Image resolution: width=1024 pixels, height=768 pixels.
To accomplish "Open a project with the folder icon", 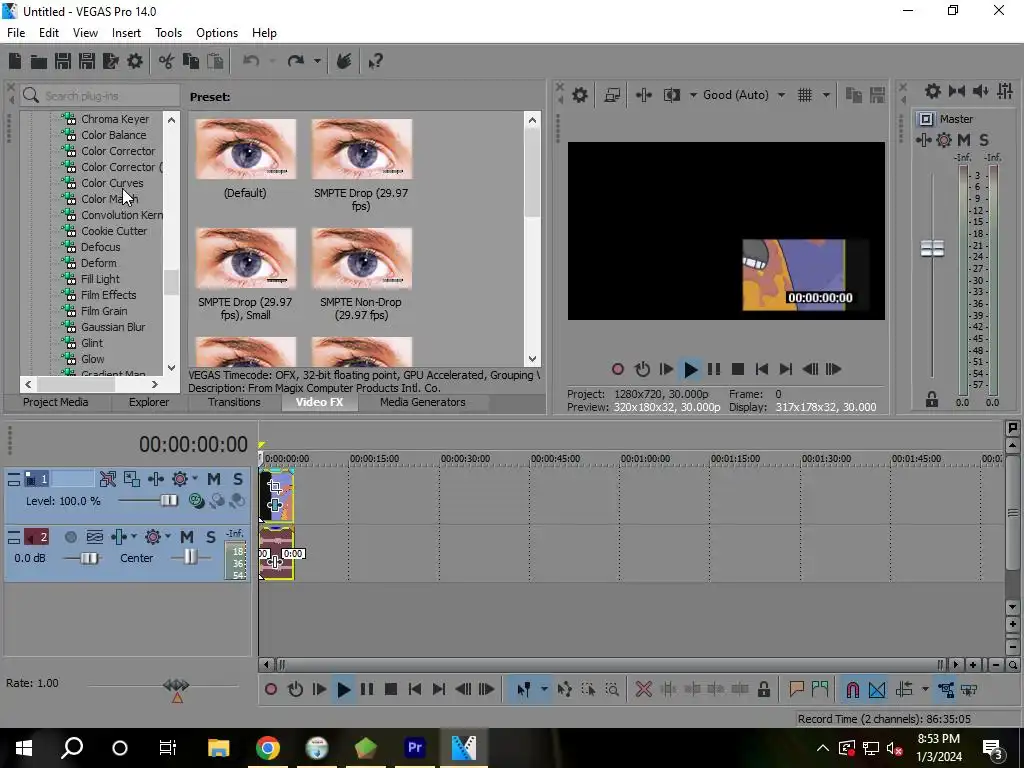I will click(39, 61).
